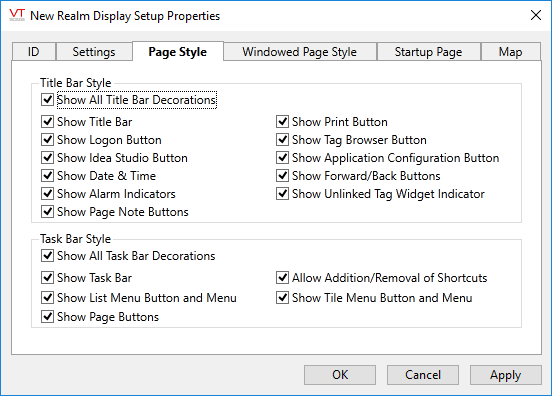
Task: Switch to the Windowed Page Style tab
Action: point(300,52)
